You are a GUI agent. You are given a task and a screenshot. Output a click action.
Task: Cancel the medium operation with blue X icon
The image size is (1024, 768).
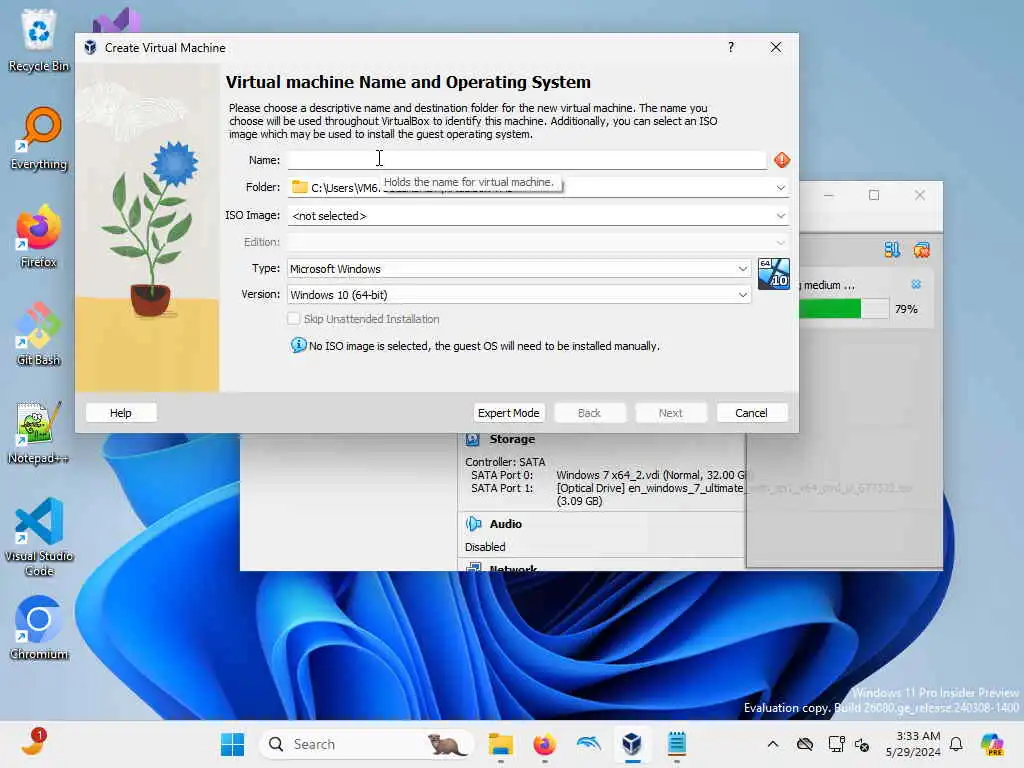click(916, 284)
